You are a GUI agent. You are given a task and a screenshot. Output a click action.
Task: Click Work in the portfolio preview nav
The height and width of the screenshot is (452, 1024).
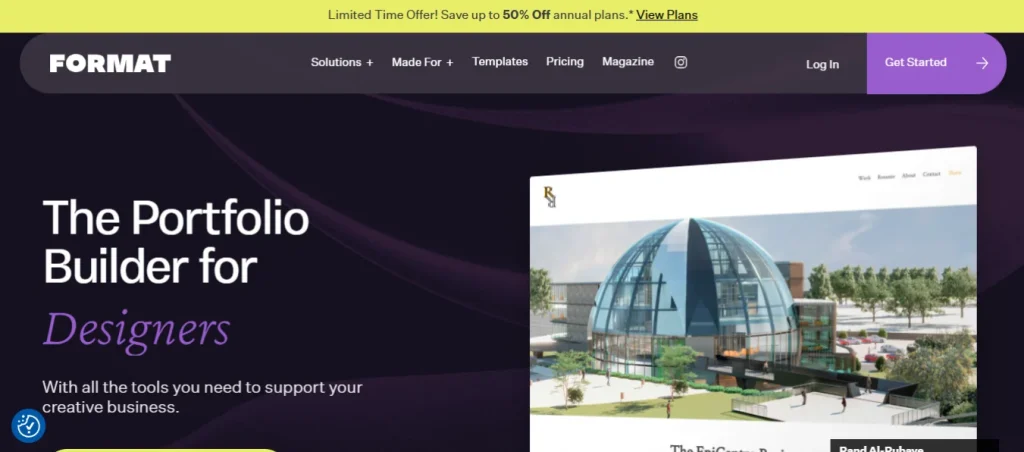[864, 177]
